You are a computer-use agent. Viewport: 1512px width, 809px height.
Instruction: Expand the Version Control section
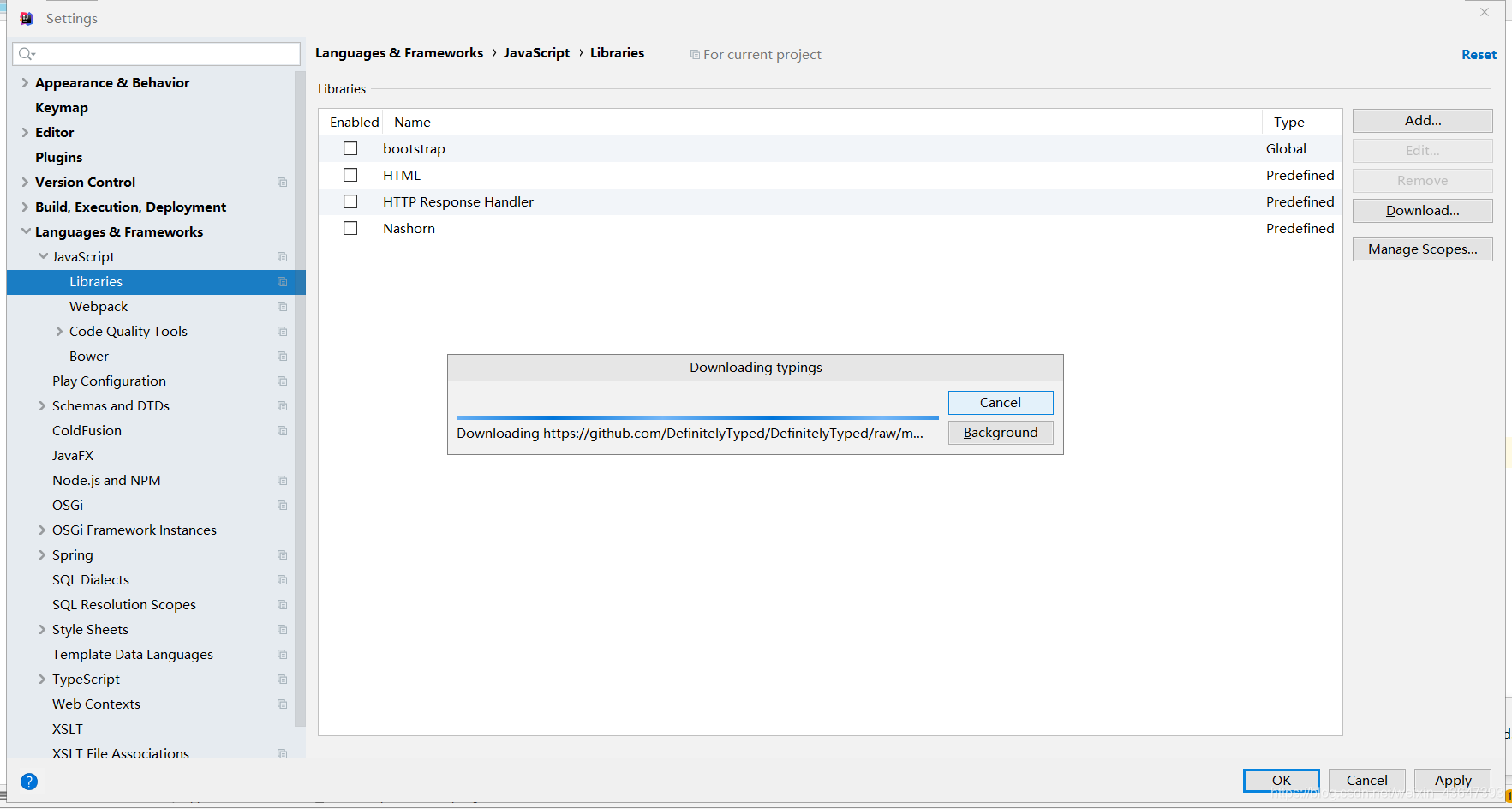tap(25, 183)
